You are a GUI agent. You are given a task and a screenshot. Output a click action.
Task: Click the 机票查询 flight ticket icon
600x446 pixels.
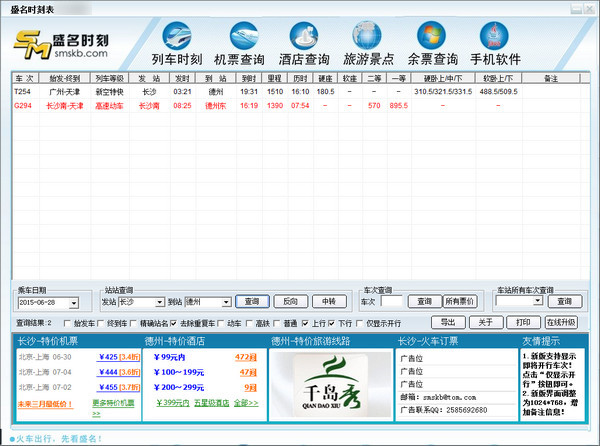242,44
